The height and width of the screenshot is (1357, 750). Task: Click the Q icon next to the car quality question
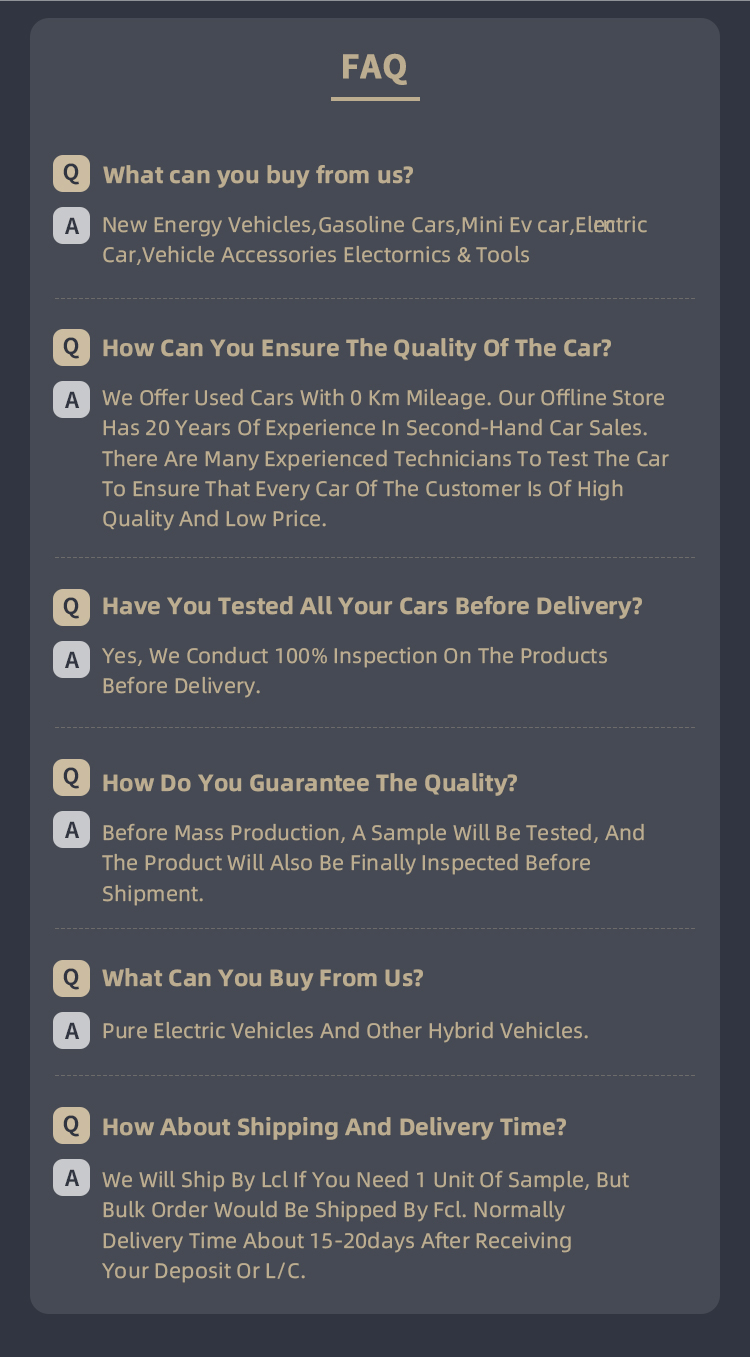(x=71, y=347)
